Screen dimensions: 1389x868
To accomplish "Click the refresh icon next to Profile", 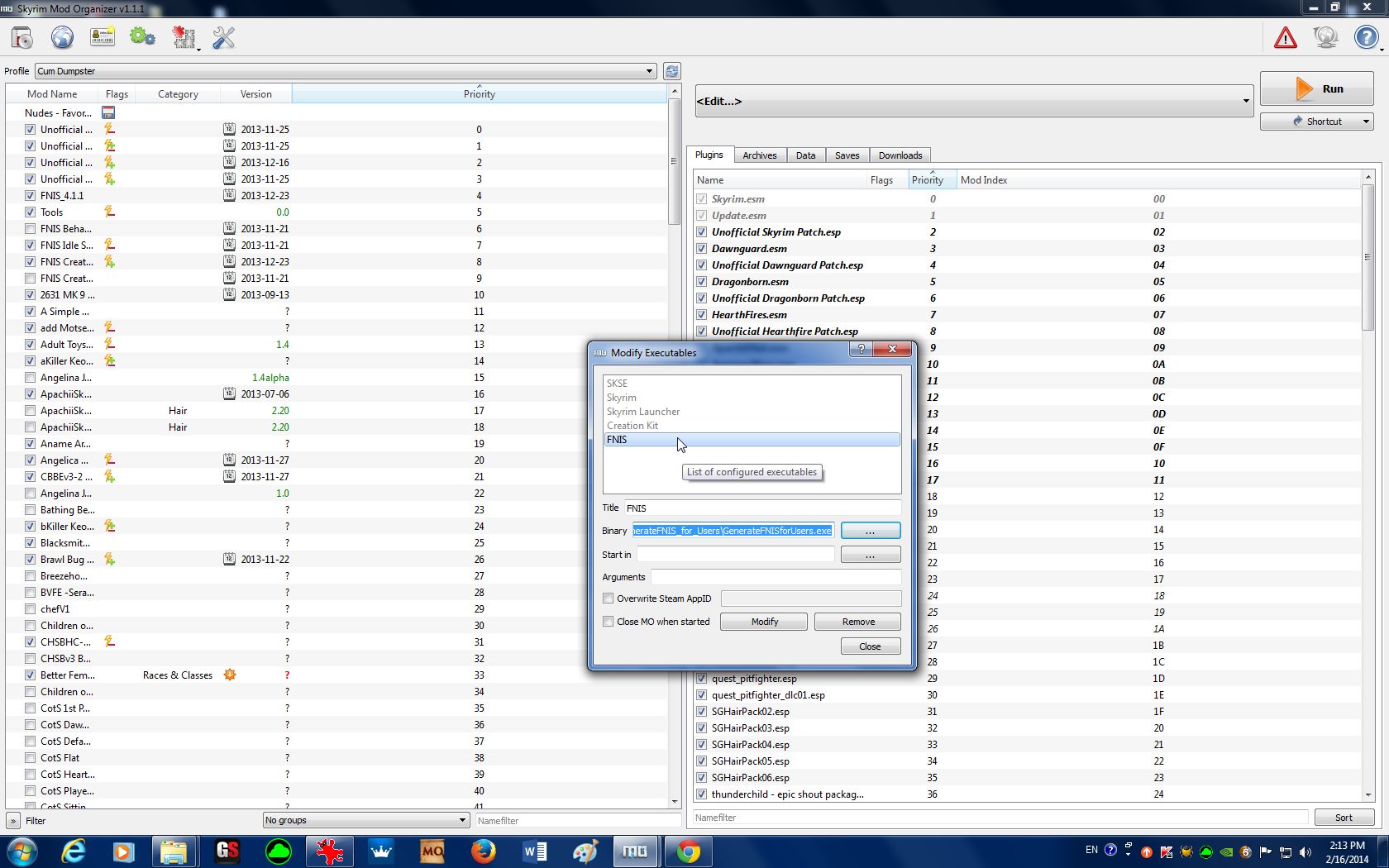I will [672, 71].
